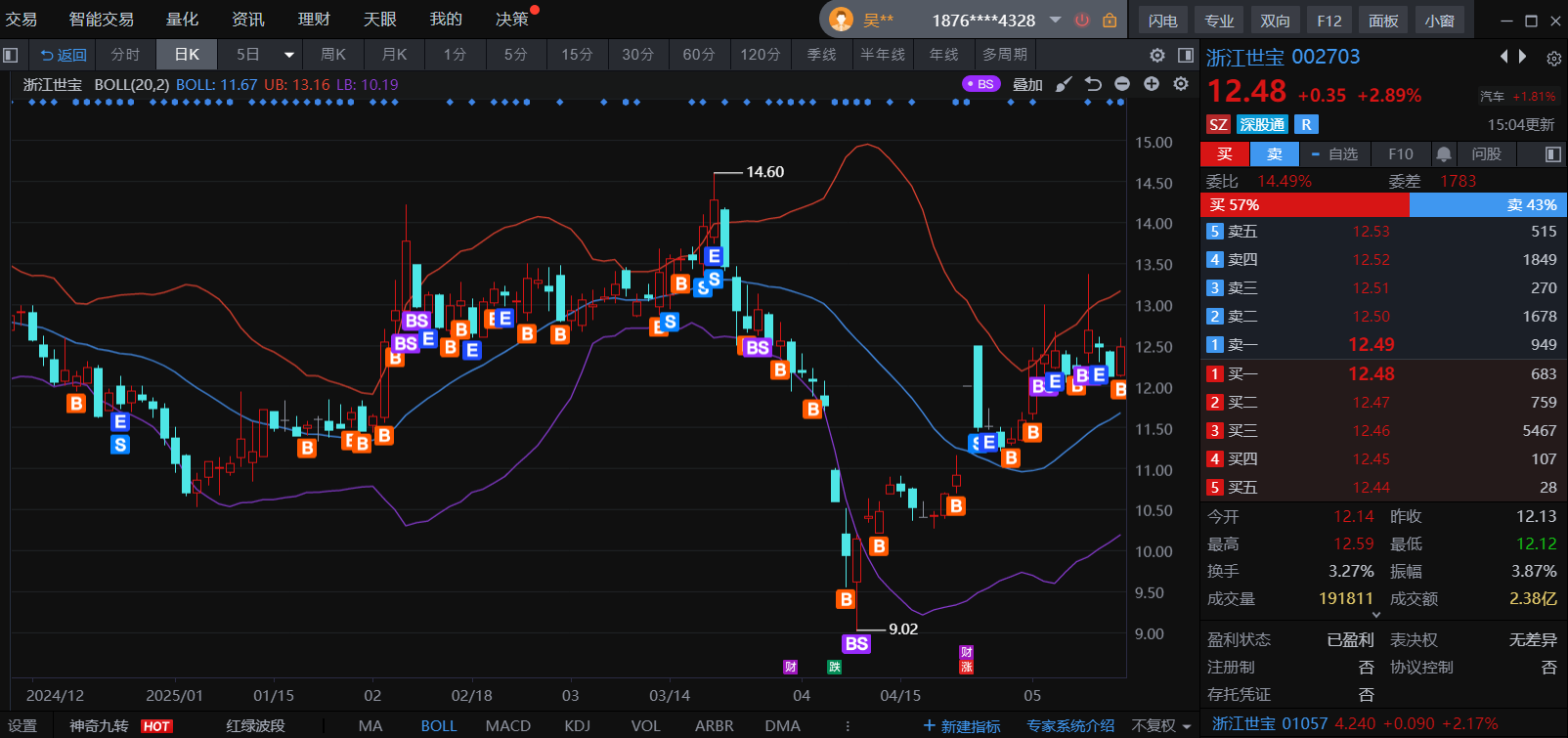
Task: Zoom out chart with minus icon
Action: click(x=1122, y=84)
